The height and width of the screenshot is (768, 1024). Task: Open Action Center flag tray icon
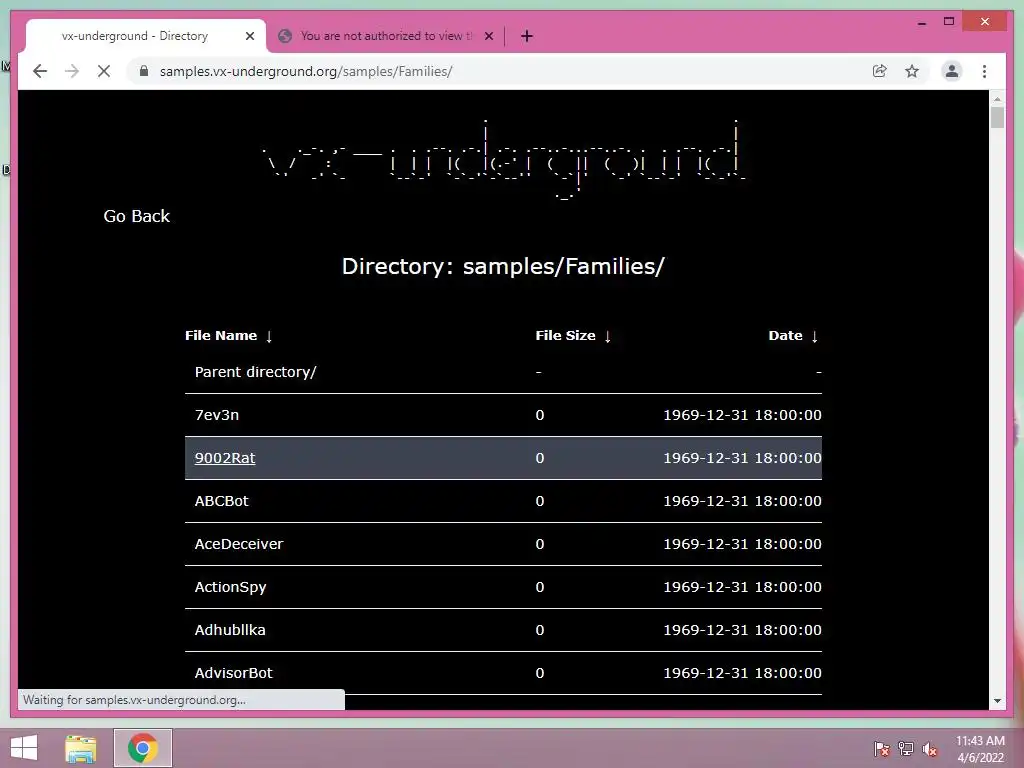pos(881,749)
